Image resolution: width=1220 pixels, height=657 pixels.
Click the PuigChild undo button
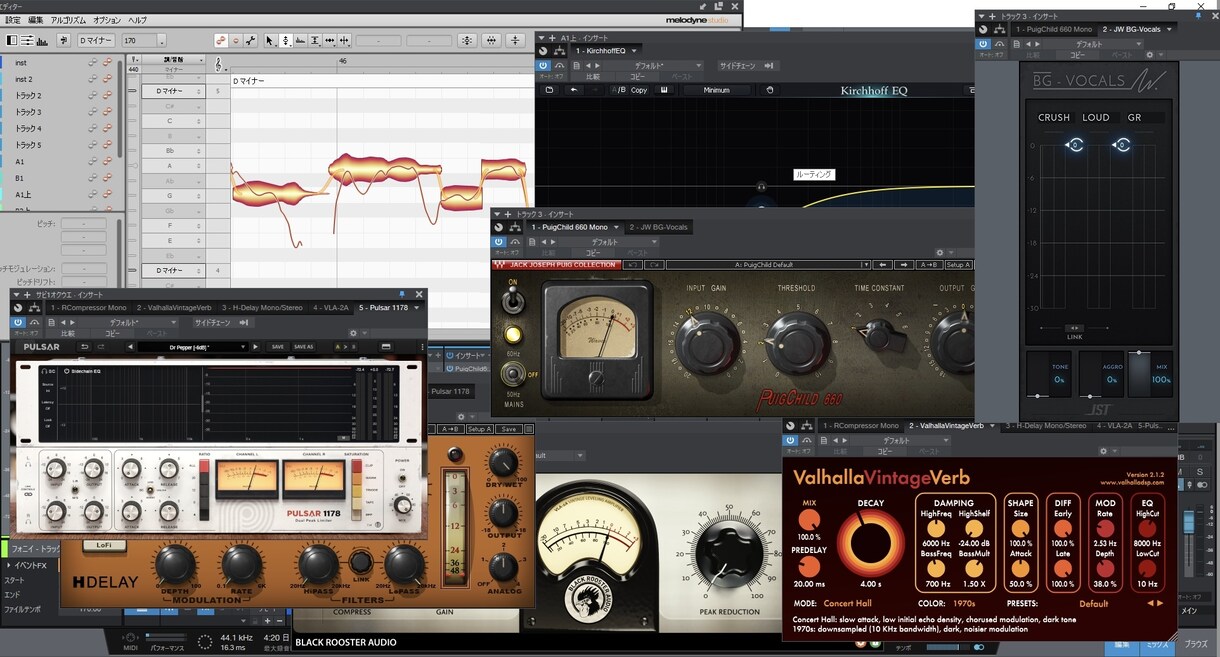click(x=633, y=265)
